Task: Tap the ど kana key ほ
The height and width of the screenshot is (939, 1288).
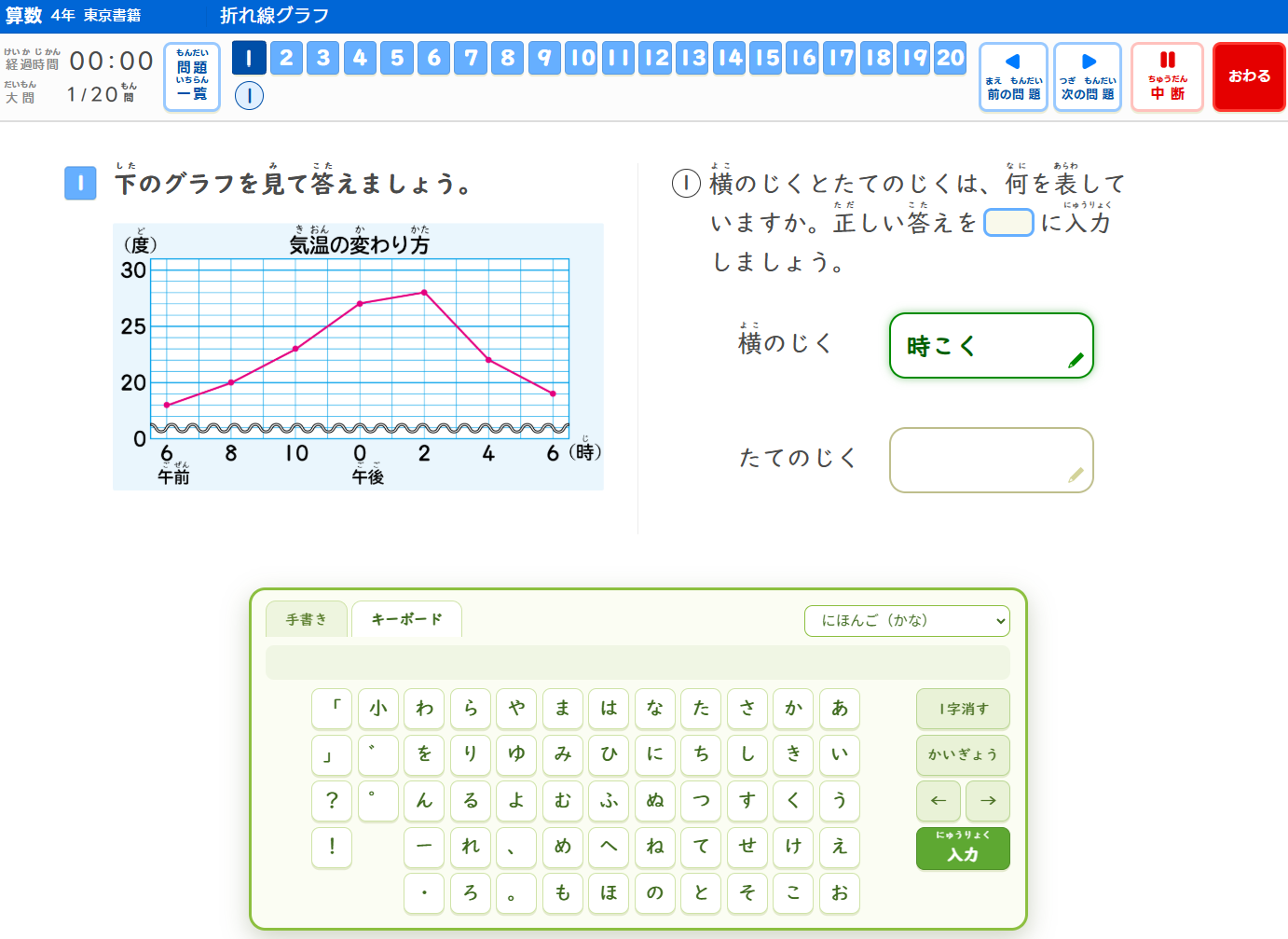Action: [x=609, y=893]
